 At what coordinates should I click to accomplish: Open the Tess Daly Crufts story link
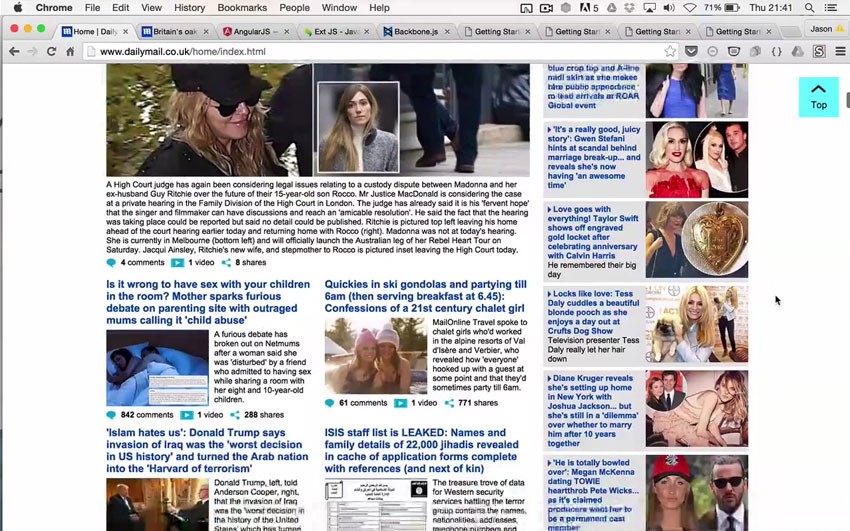(593, 312)
